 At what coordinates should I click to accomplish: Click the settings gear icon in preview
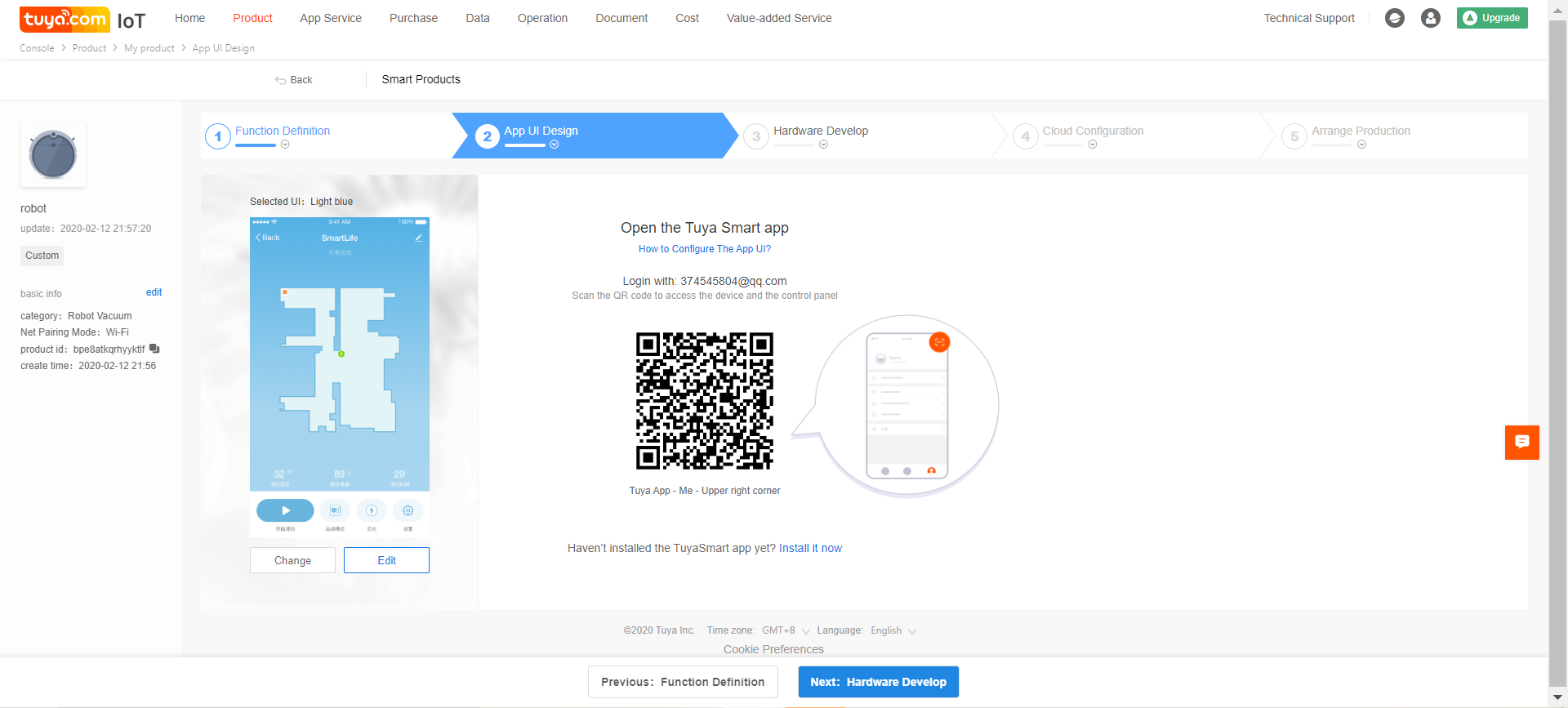408,510
